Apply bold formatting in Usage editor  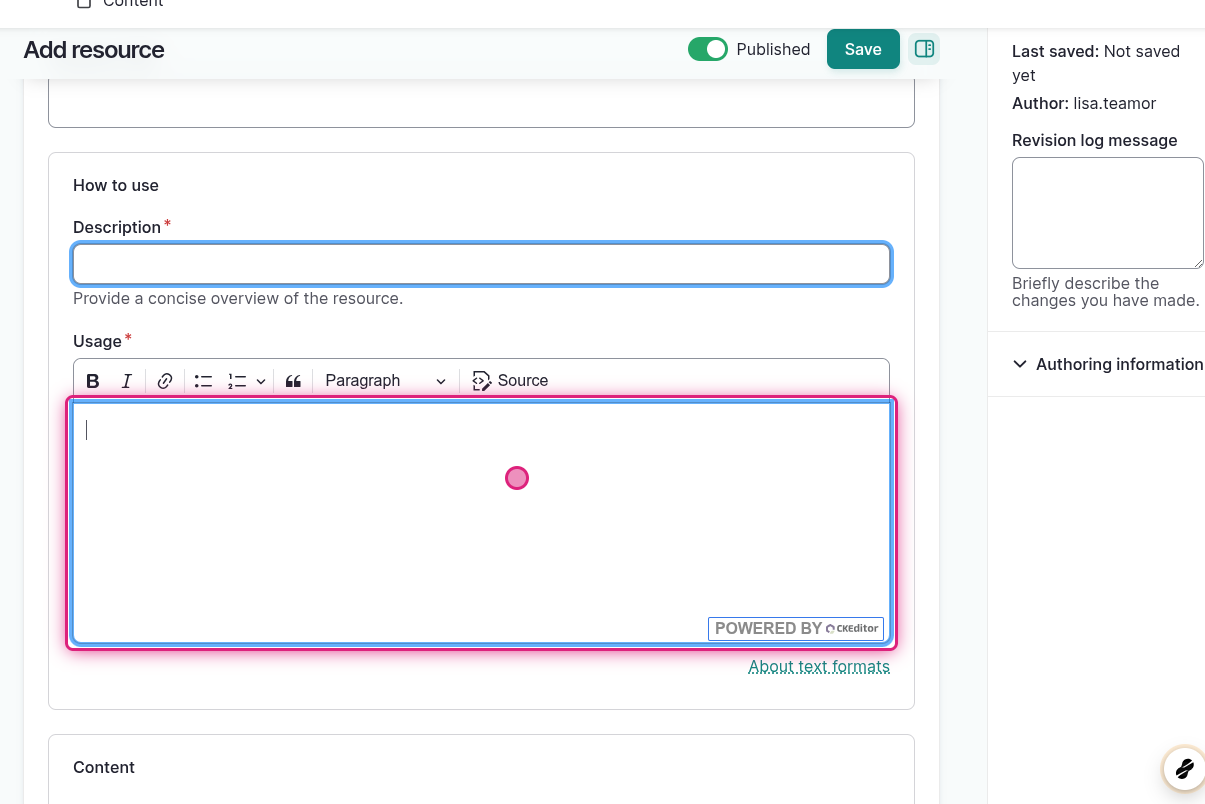[x=93, y=381]
